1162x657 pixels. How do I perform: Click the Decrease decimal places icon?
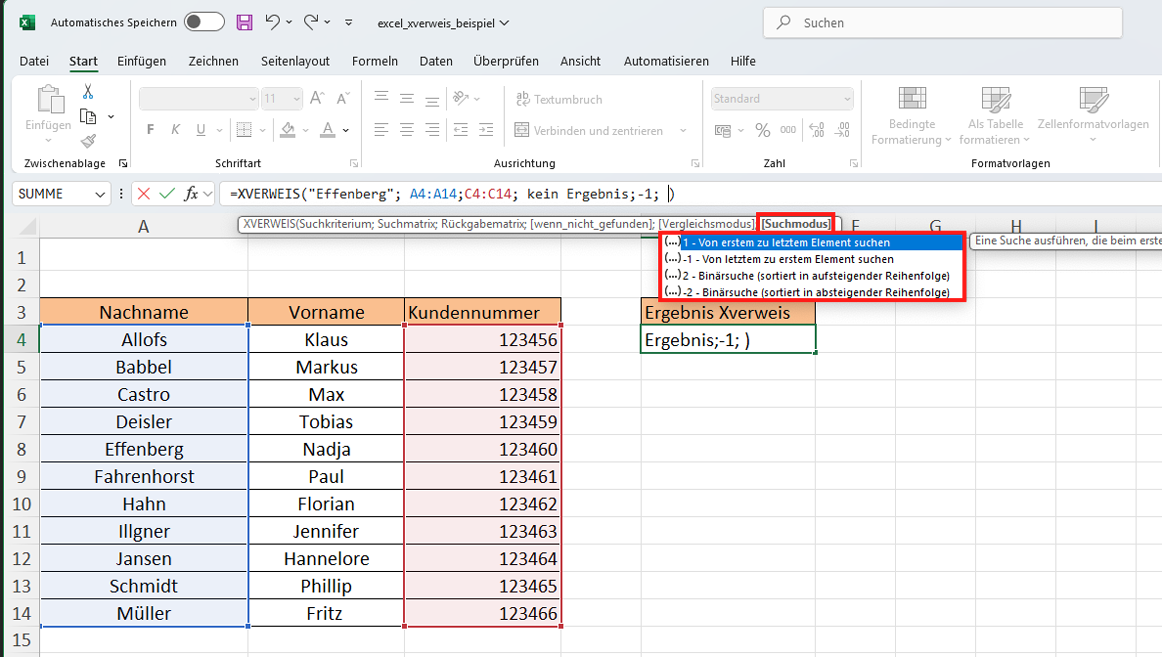click(x=843, y=130)
